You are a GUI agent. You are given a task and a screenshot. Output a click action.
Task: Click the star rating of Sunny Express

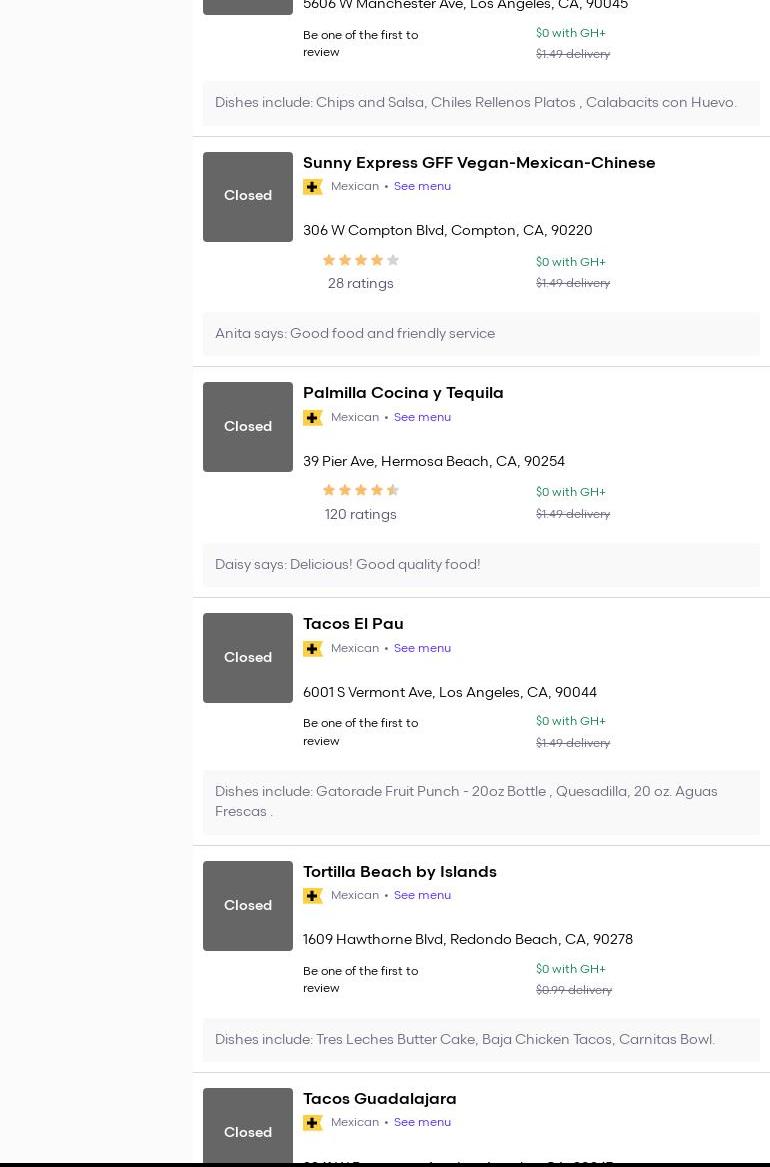pyautogui.click(x=360, y=261)
